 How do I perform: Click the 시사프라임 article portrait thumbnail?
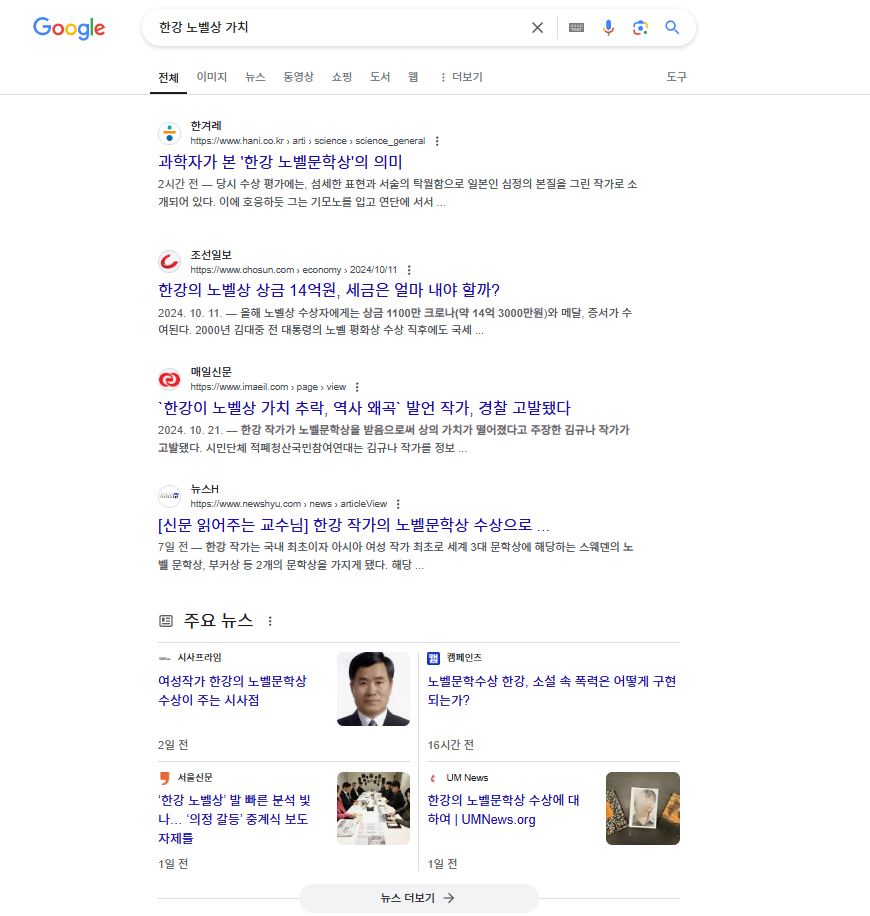point(373,690)
